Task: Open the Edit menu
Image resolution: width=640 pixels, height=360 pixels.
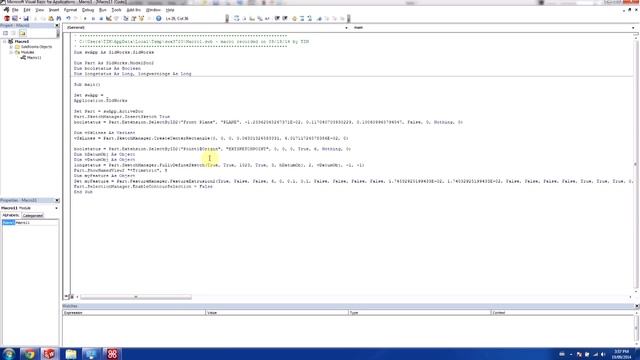Action: 27,10
